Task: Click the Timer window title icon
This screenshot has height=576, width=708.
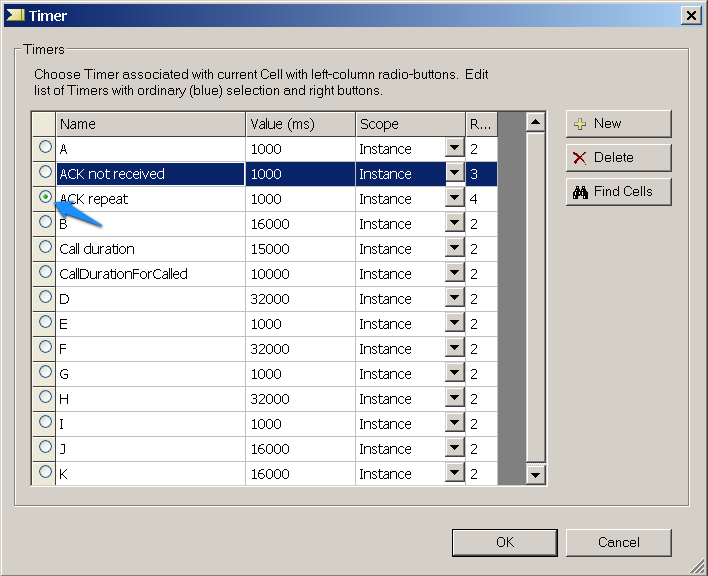Action: [15, 15]
